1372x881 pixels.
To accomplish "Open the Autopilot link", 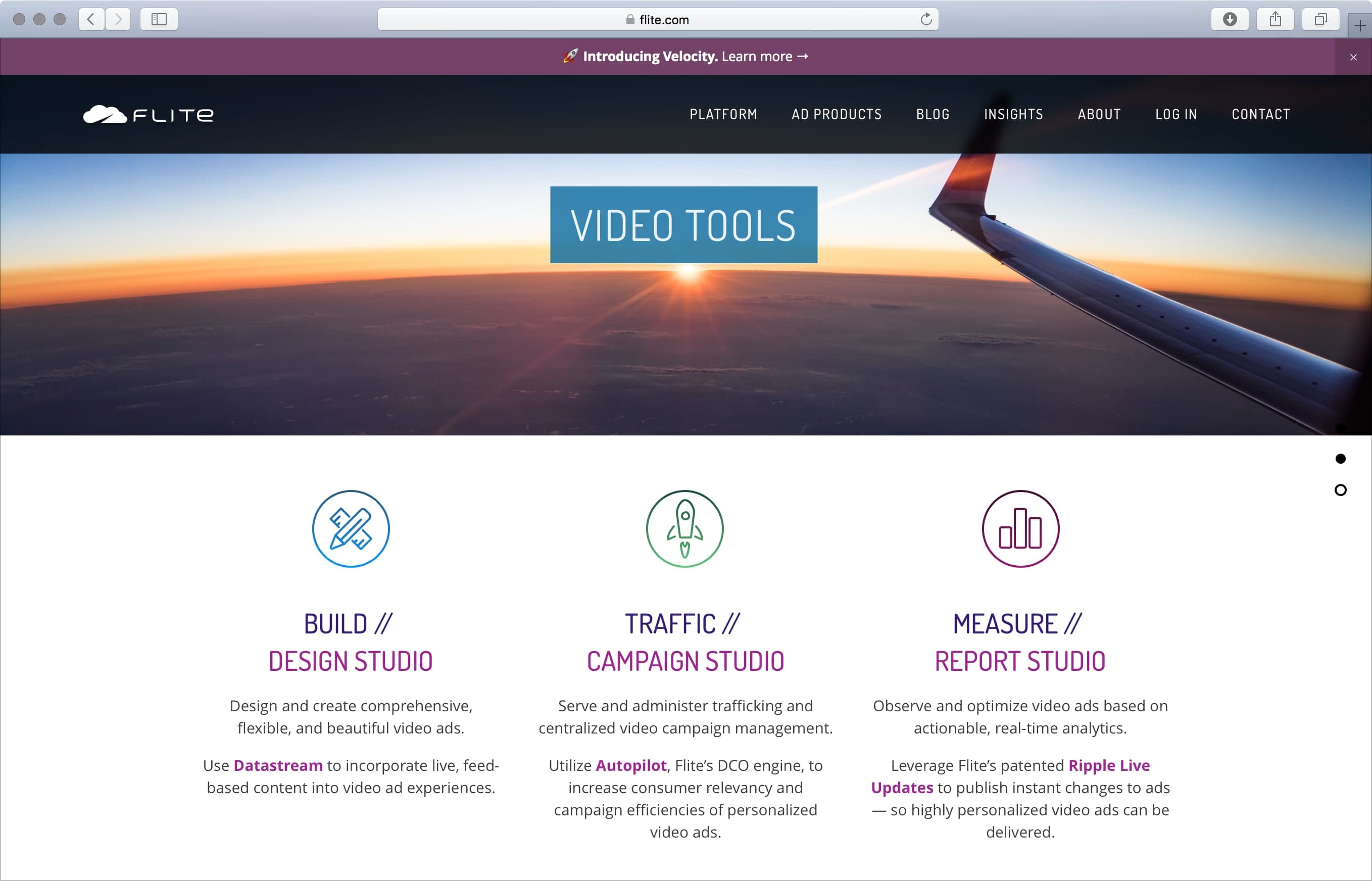I will pyautogui.click(x=631, y=765).
